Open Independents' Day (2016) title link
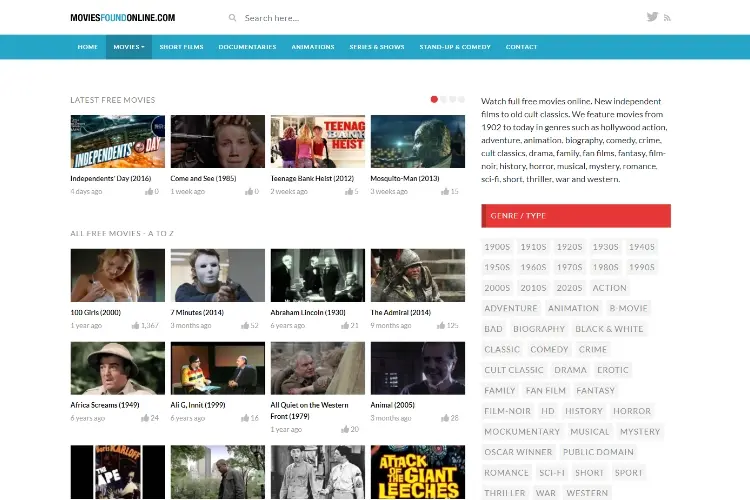 click(x=110, y=178)
